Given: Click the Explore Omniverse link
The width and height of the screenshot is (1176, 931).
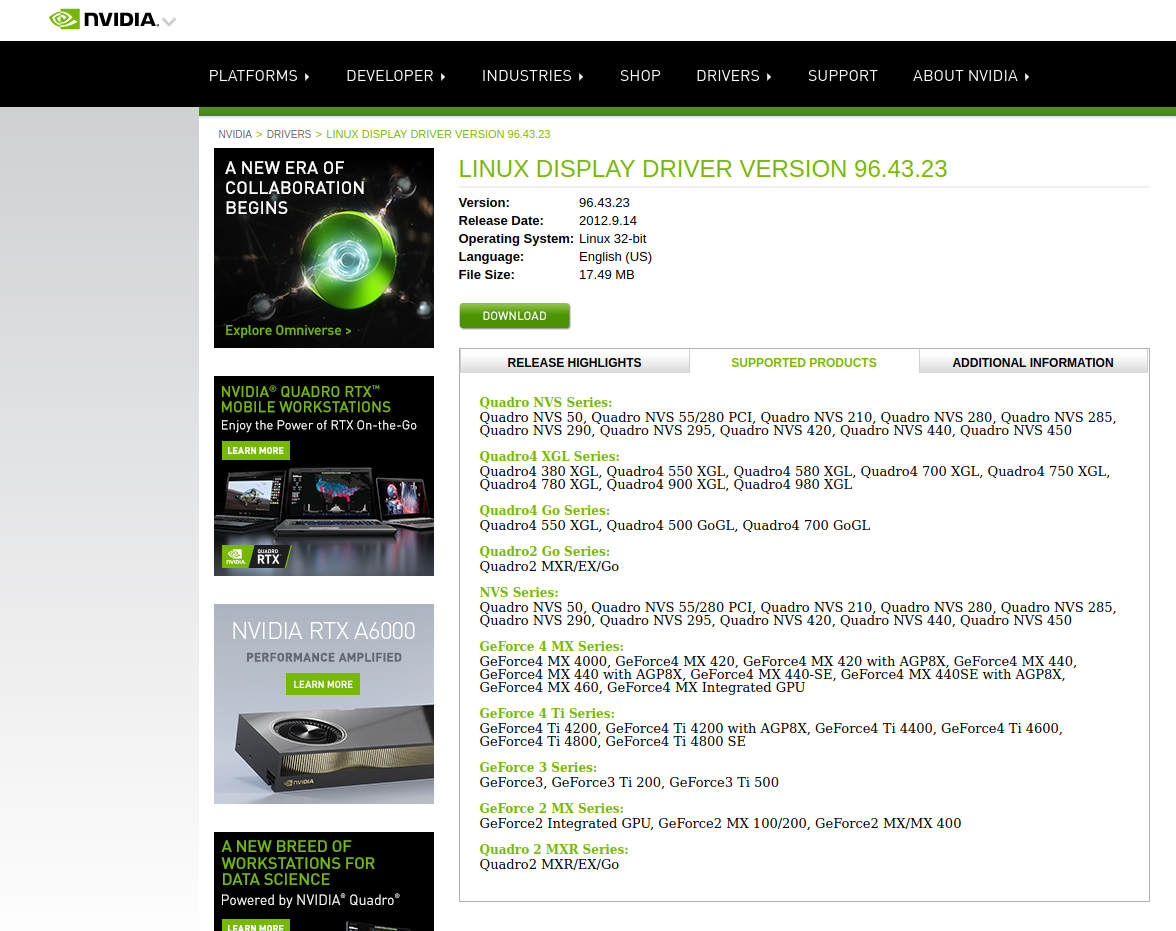Looking at the screenshot, I should pos(288,330).
